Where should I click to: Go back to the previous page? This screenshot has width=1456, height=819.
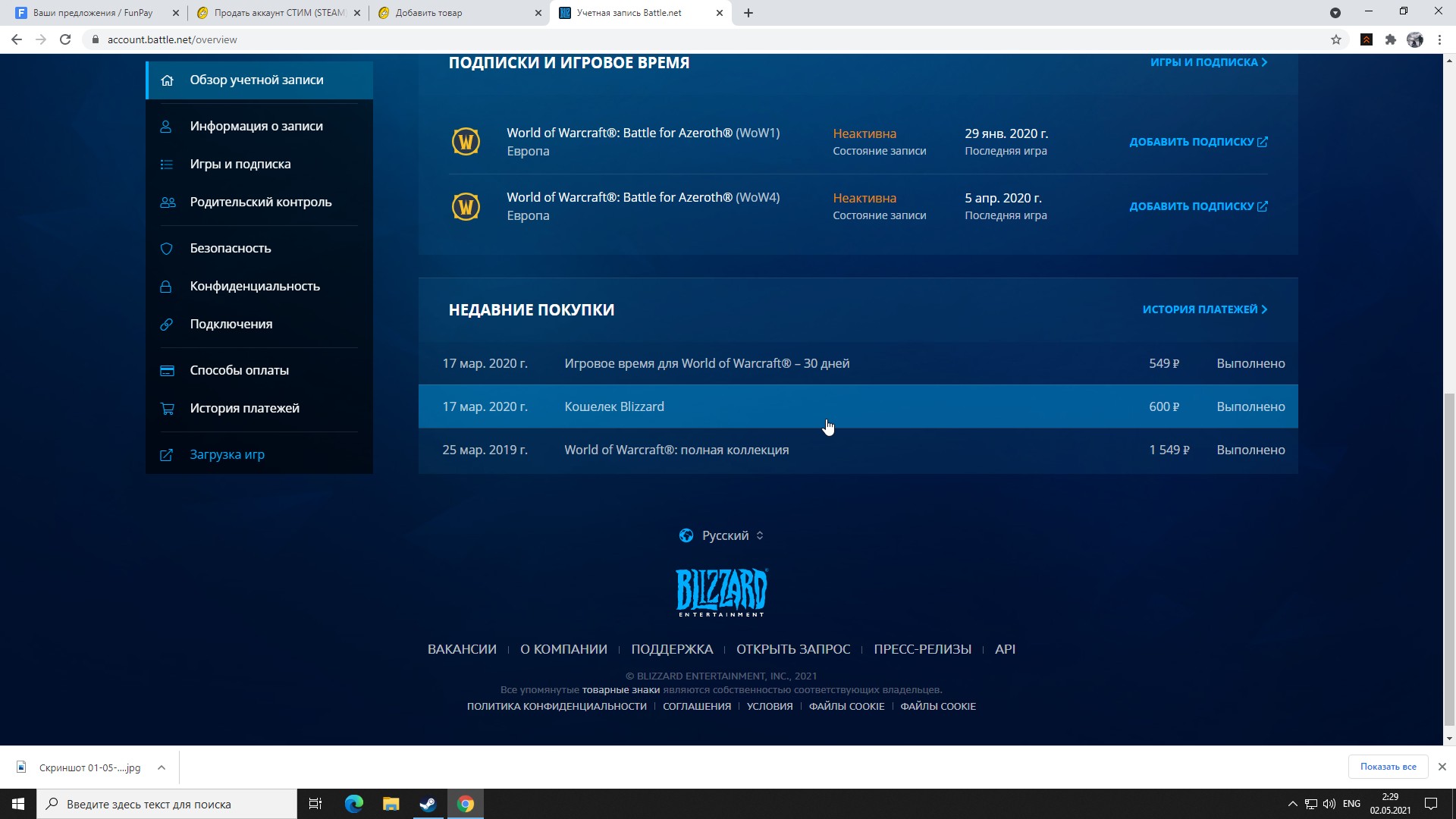(x=17, y=39)
